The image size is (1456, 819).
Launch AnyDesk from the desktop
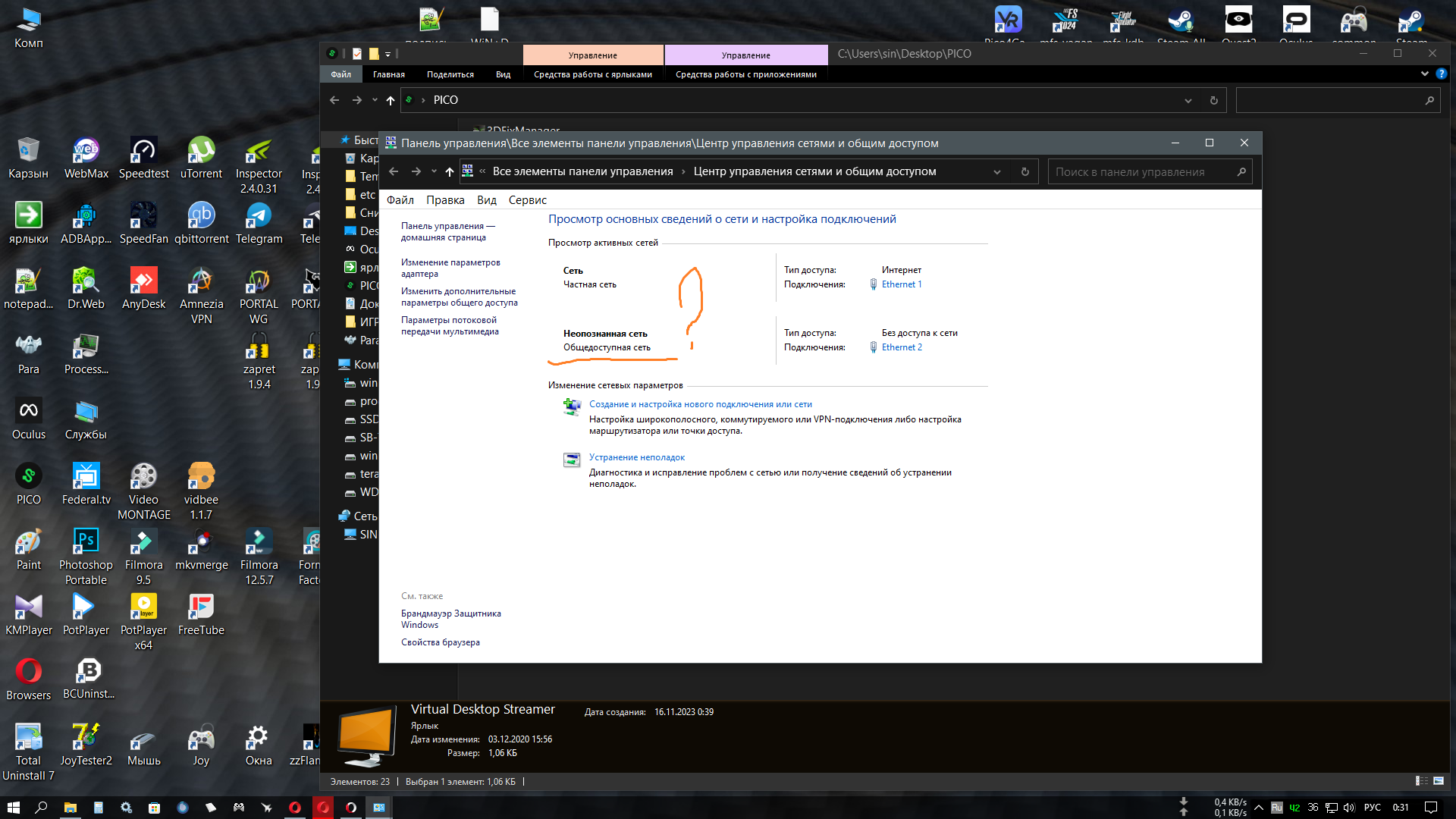click(x=143, y=281)
